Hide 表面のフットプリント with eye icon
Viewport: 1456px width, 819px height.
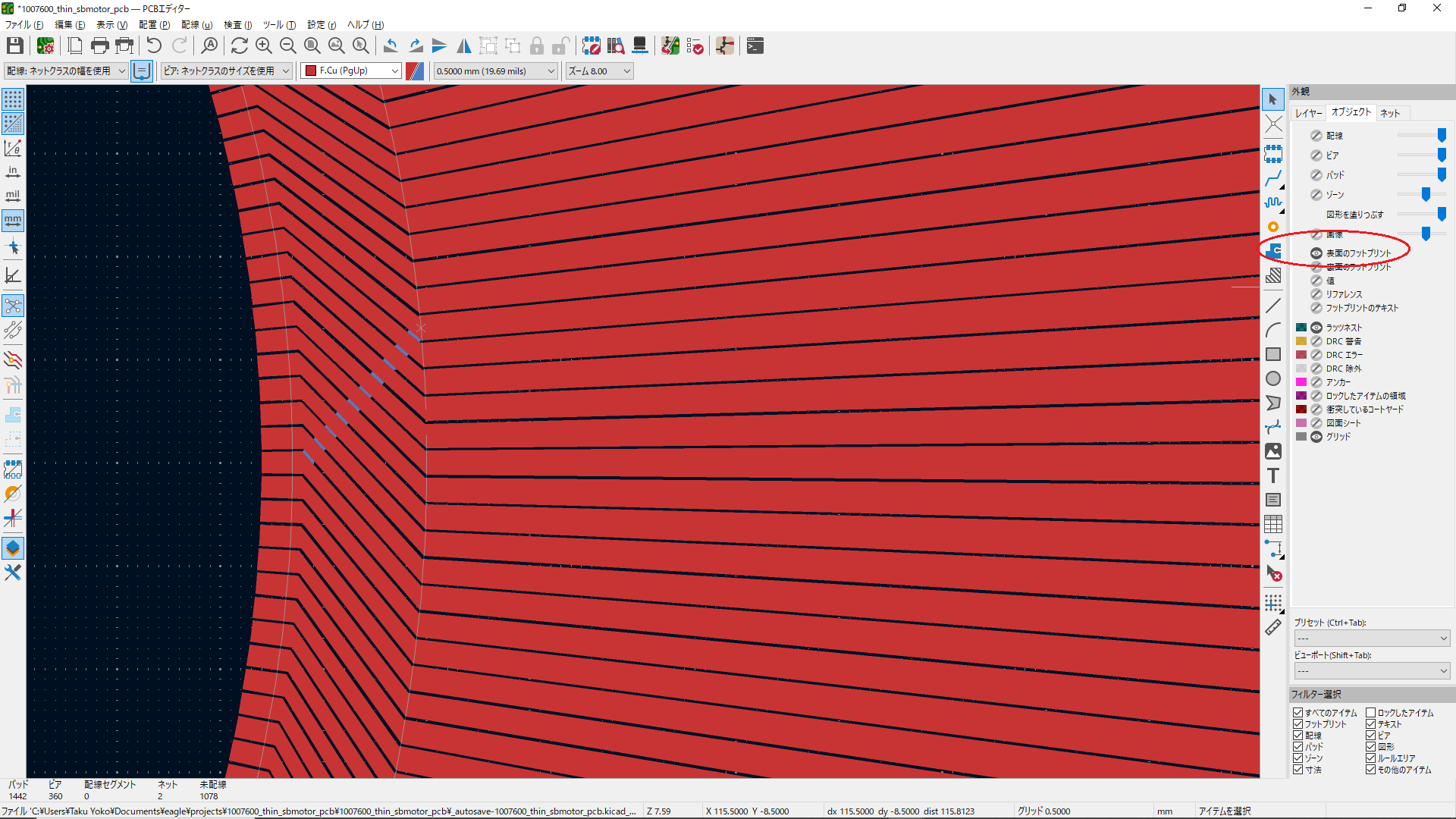1316,253
